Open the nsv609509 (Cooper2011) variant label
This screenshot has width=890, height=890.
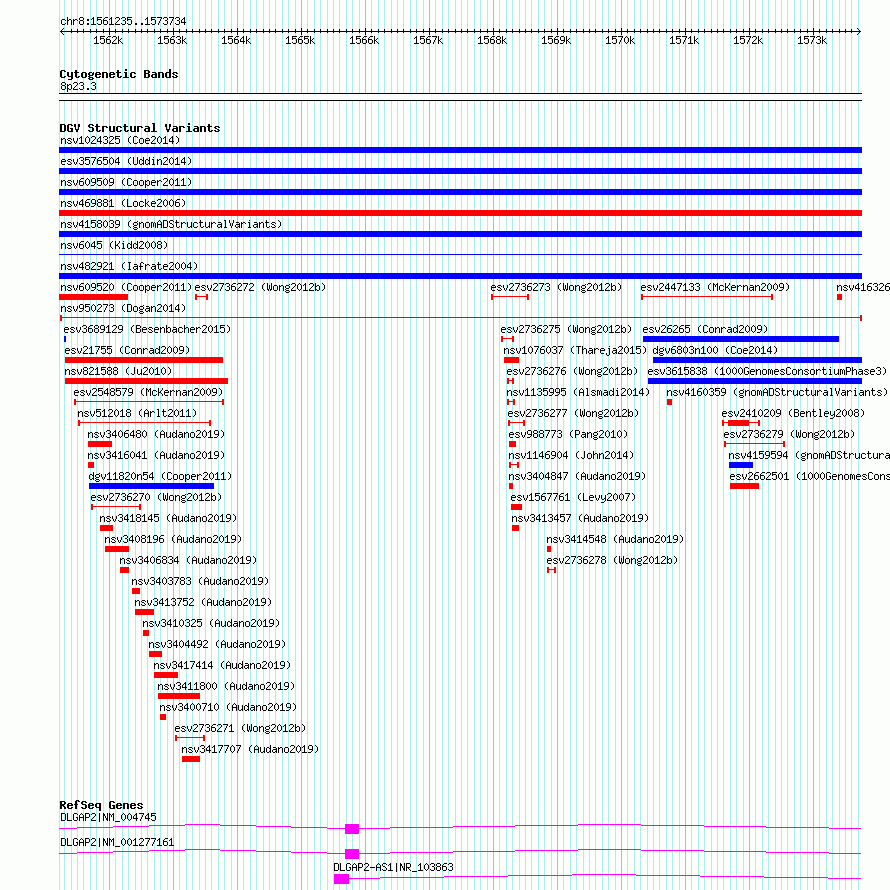[126, 182]
